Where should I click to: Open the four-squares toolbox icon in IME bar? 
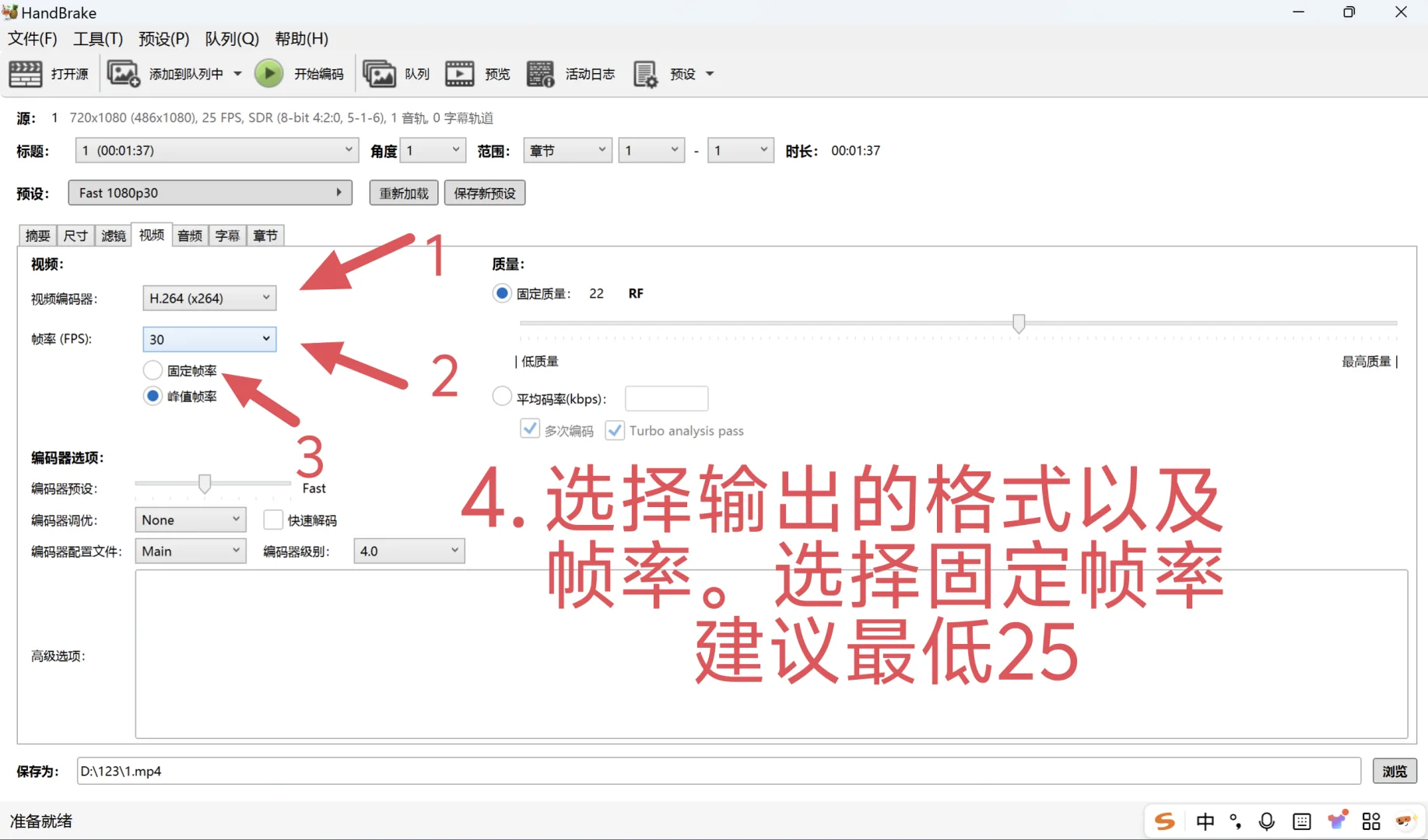tap(1371, 821)
